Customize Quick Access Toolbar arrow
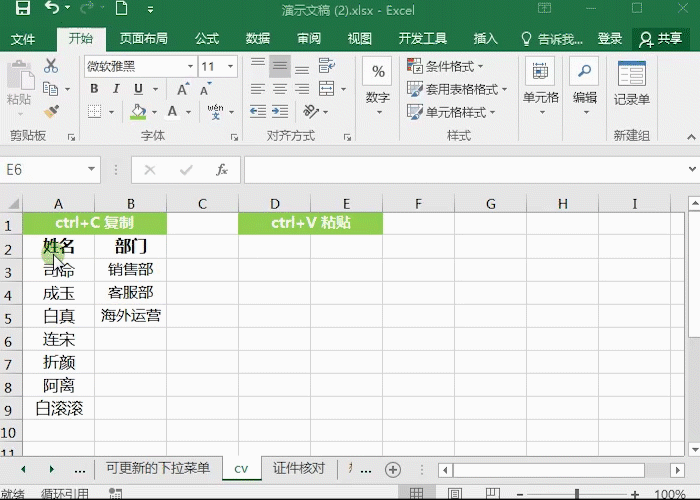 pos(150,9)
